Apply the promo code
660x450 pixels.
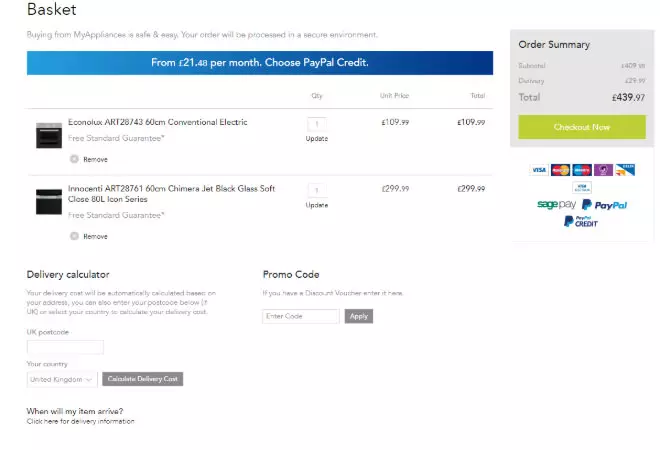tap(359, 316)
